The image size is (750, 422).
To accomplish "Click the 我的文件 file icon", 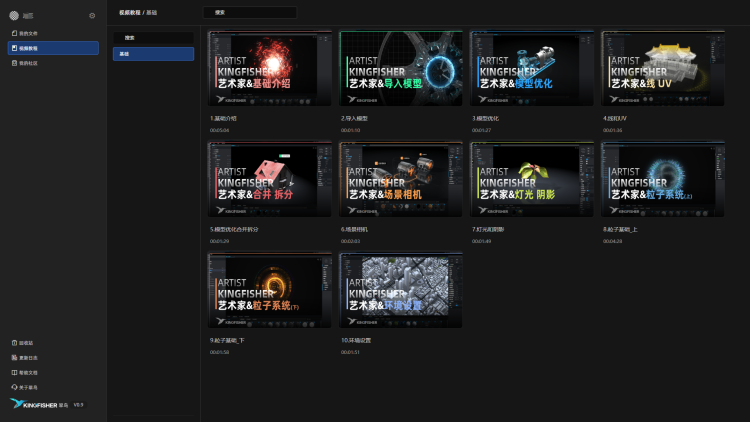I will 14,33.
